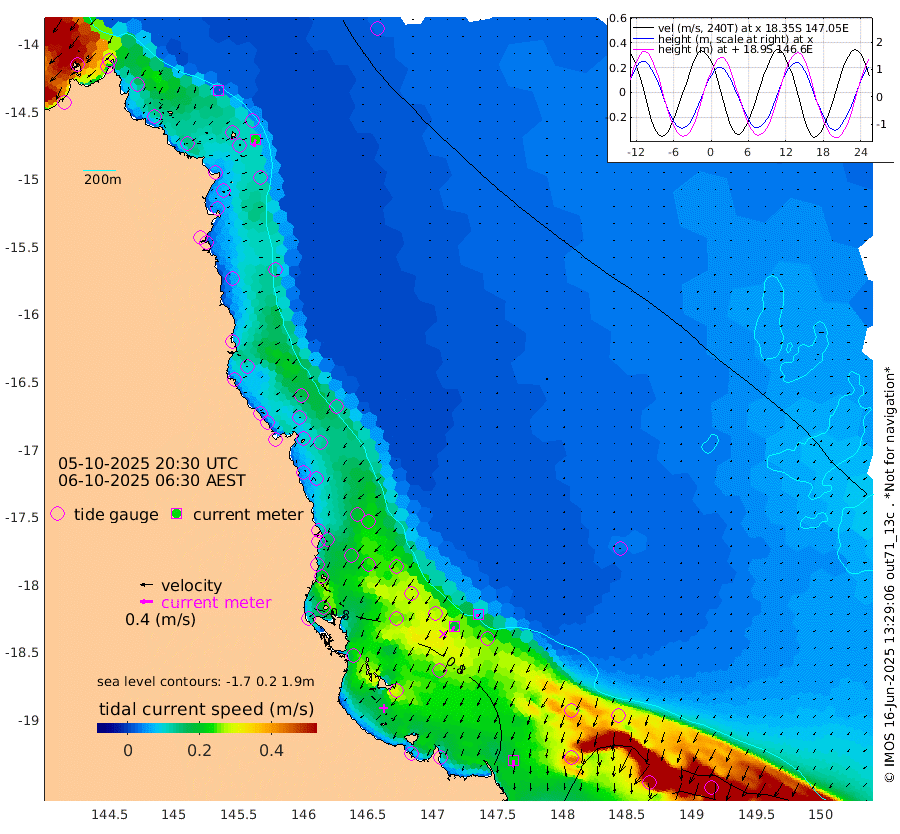Click the colorbar tick label '0'
900x834 pixels.
pos(128,750)
